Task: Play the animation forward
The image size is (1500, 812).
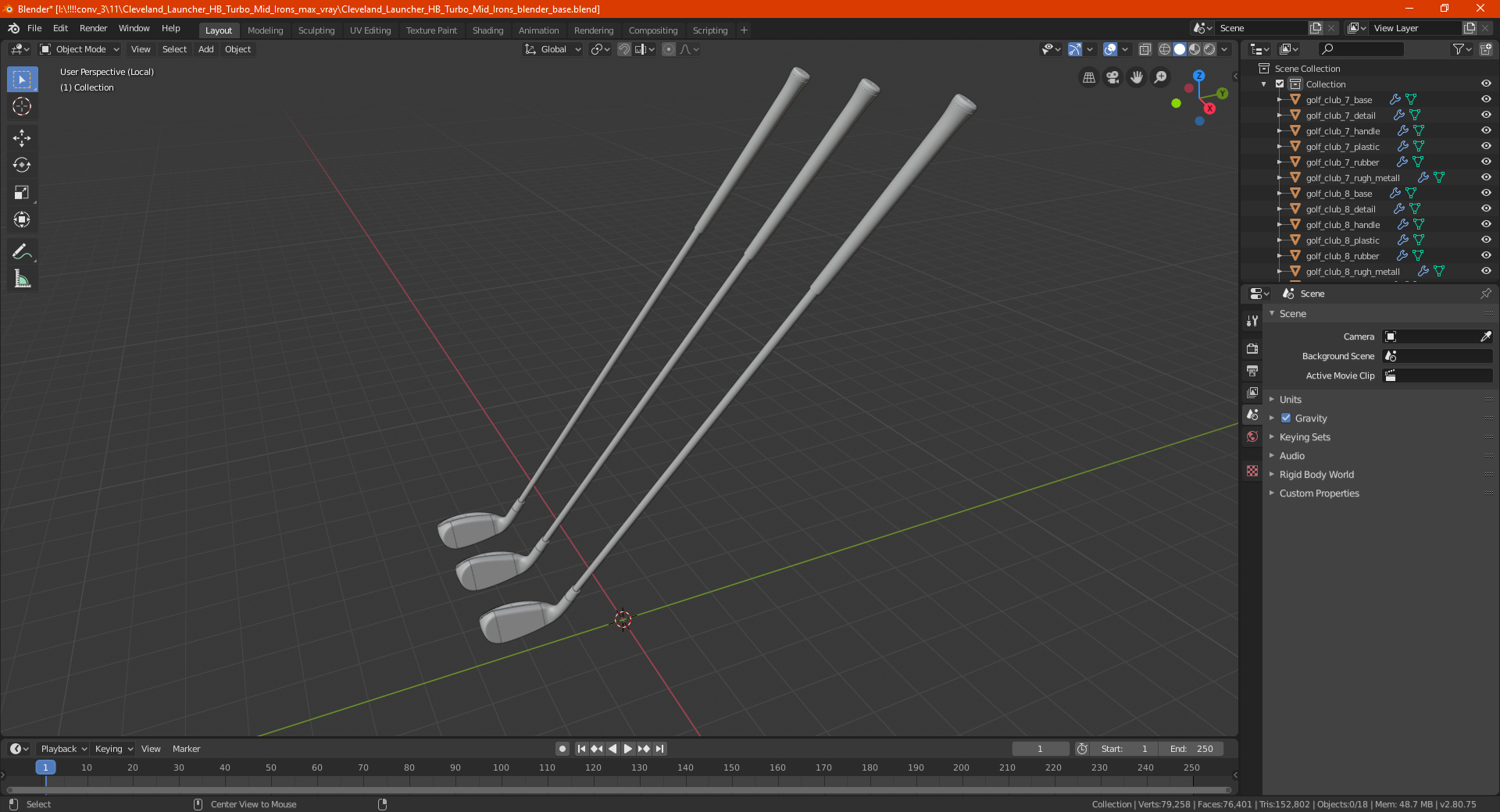Action: [x=627, y=749]
